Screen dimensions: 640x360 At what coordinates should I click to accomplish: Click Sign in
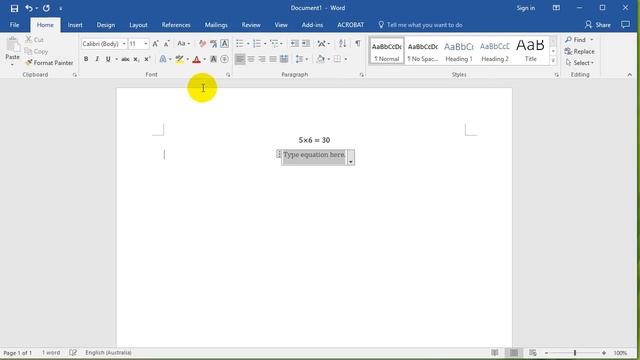coord(526,8)
